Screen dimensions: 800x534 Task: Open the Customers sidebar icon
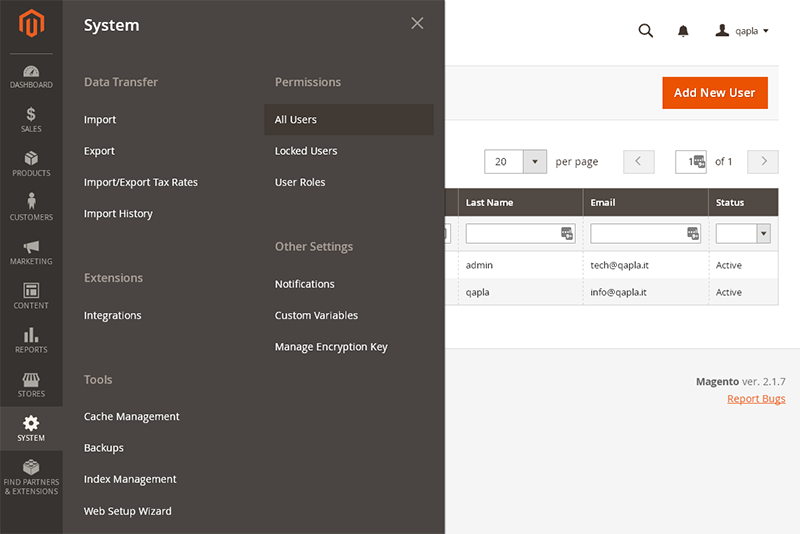(31, 208)
